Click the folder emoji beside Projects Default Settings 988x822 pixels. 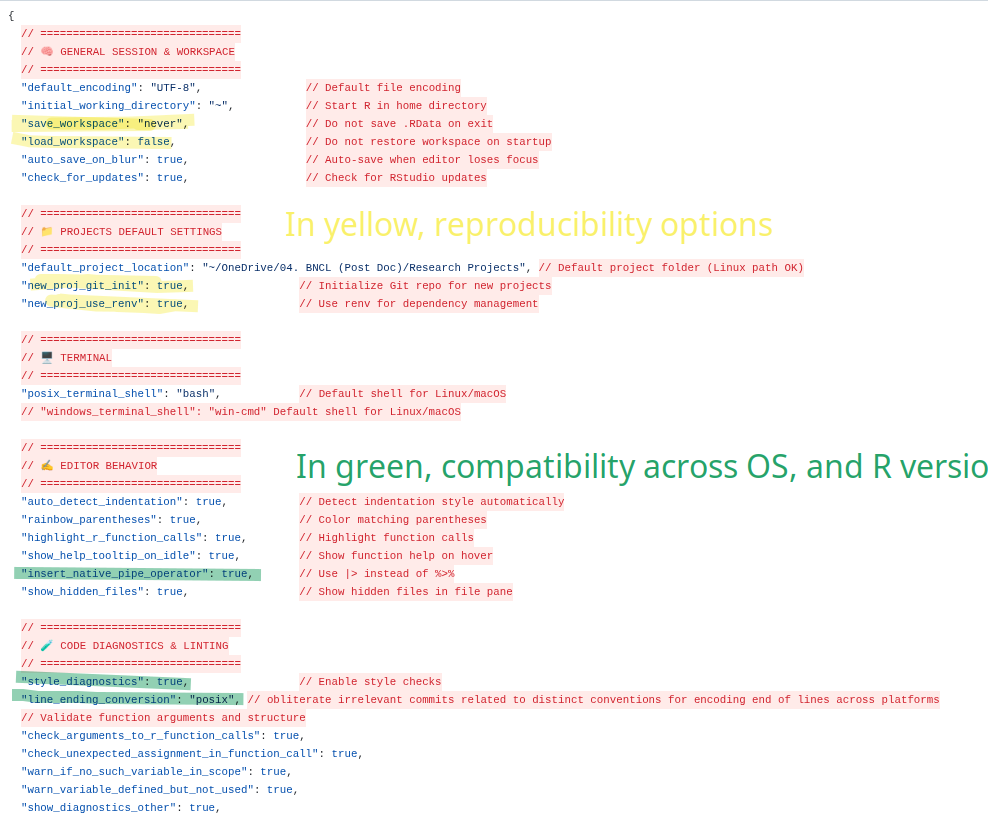click(x=46, y=232)
